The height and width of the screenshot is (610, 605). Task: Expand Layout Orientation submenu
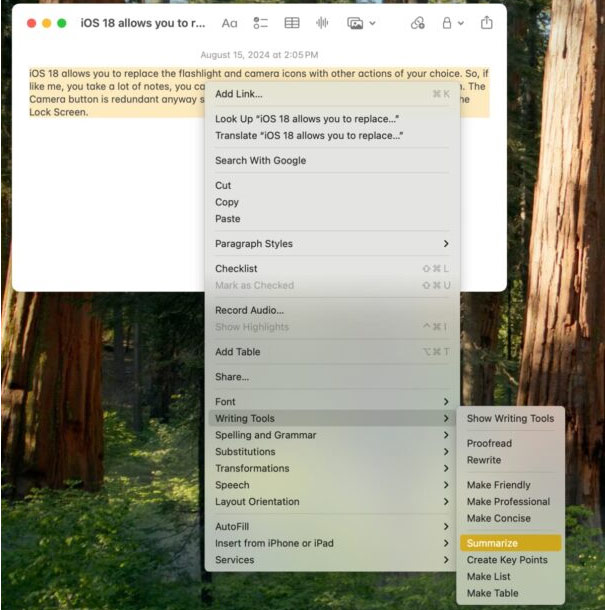pos(332,501)
